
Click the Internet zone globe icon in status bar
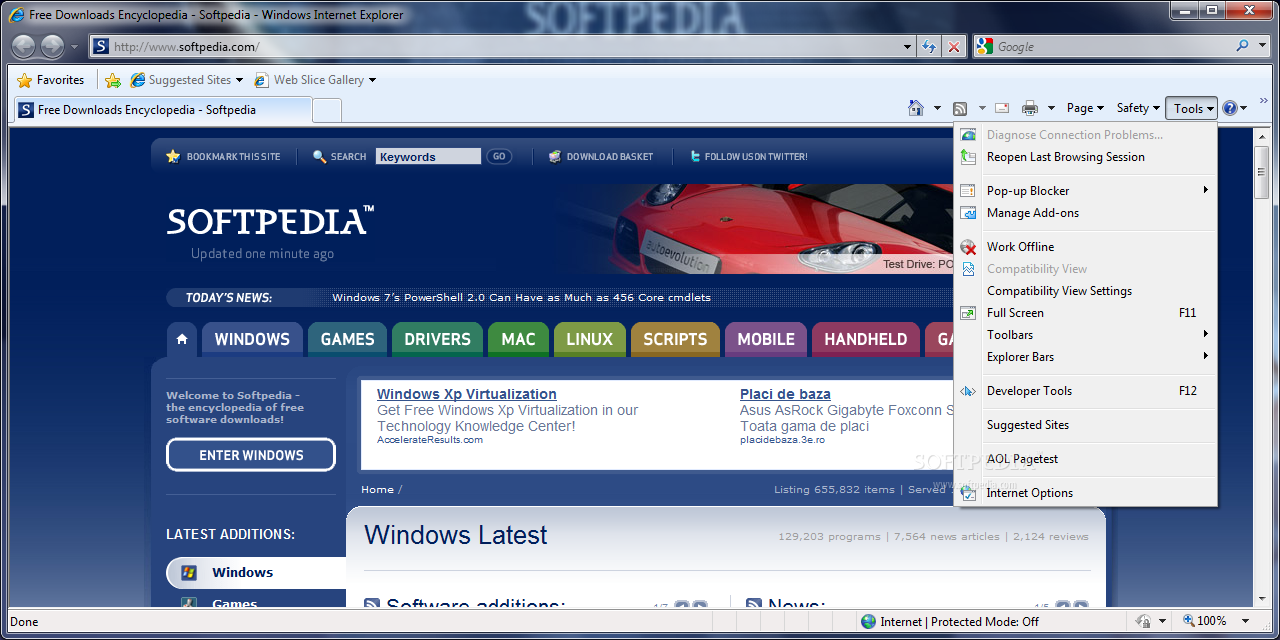pos(868,622)
